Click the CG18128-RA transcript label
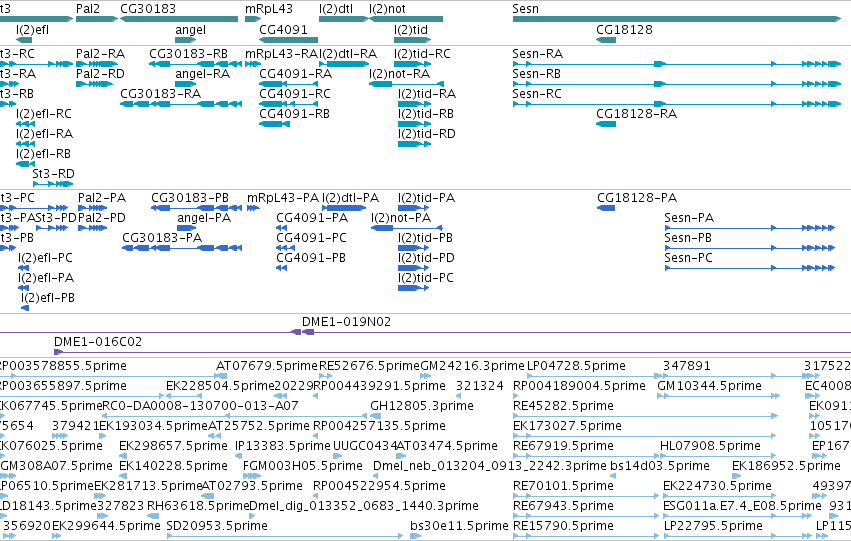This screenshot has width=851, height=541. coord(637,114)
